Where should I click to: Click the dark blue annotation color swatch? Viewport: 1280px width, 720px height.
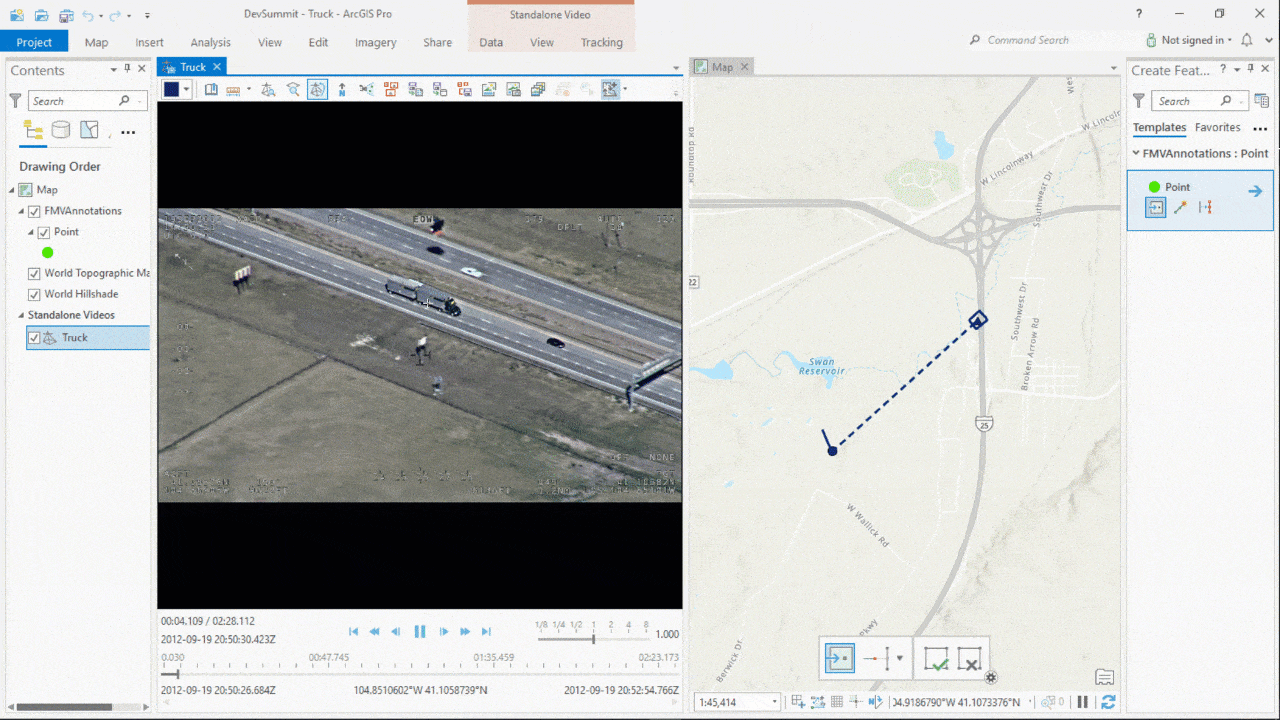(x=171, y=89)
